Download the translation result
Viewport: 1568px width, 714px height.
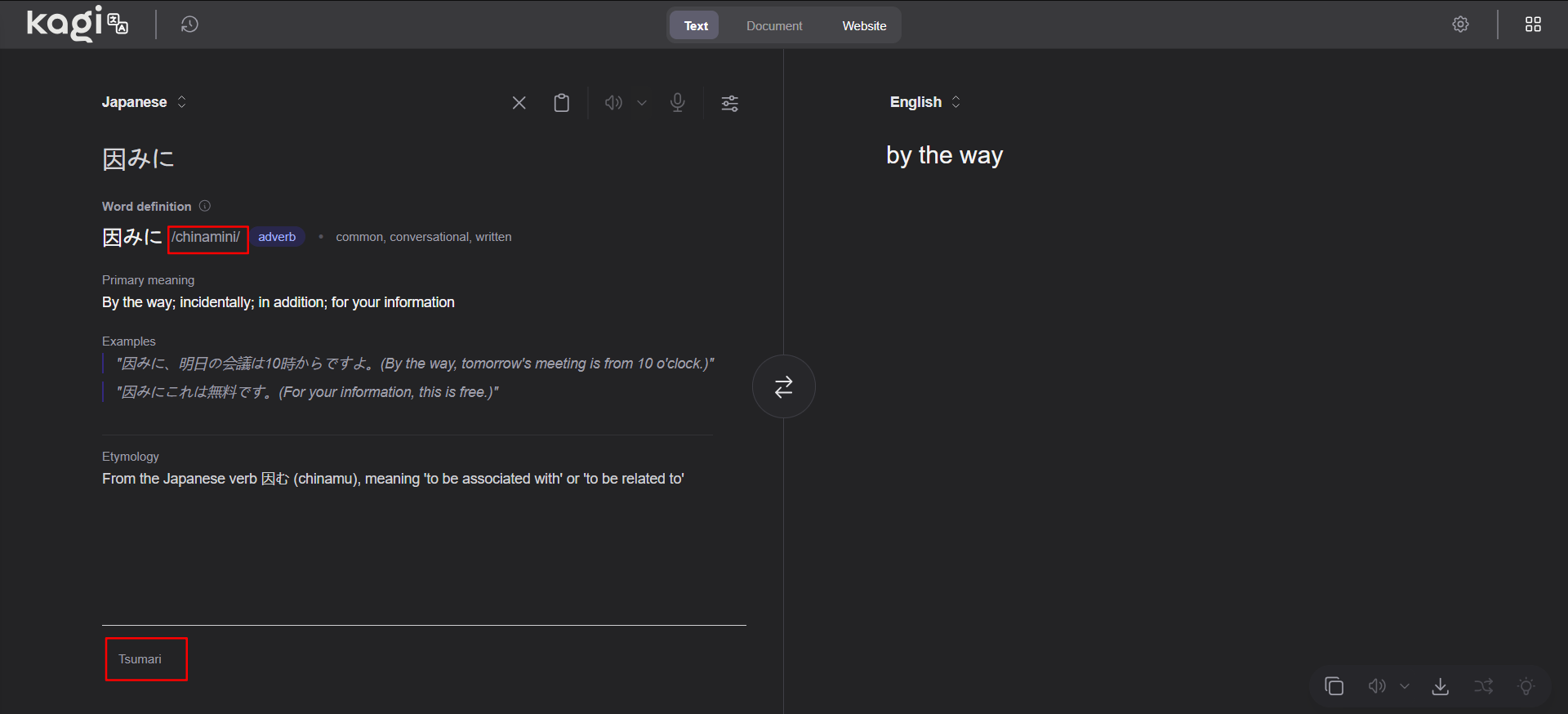click(x=1441, y=686)
